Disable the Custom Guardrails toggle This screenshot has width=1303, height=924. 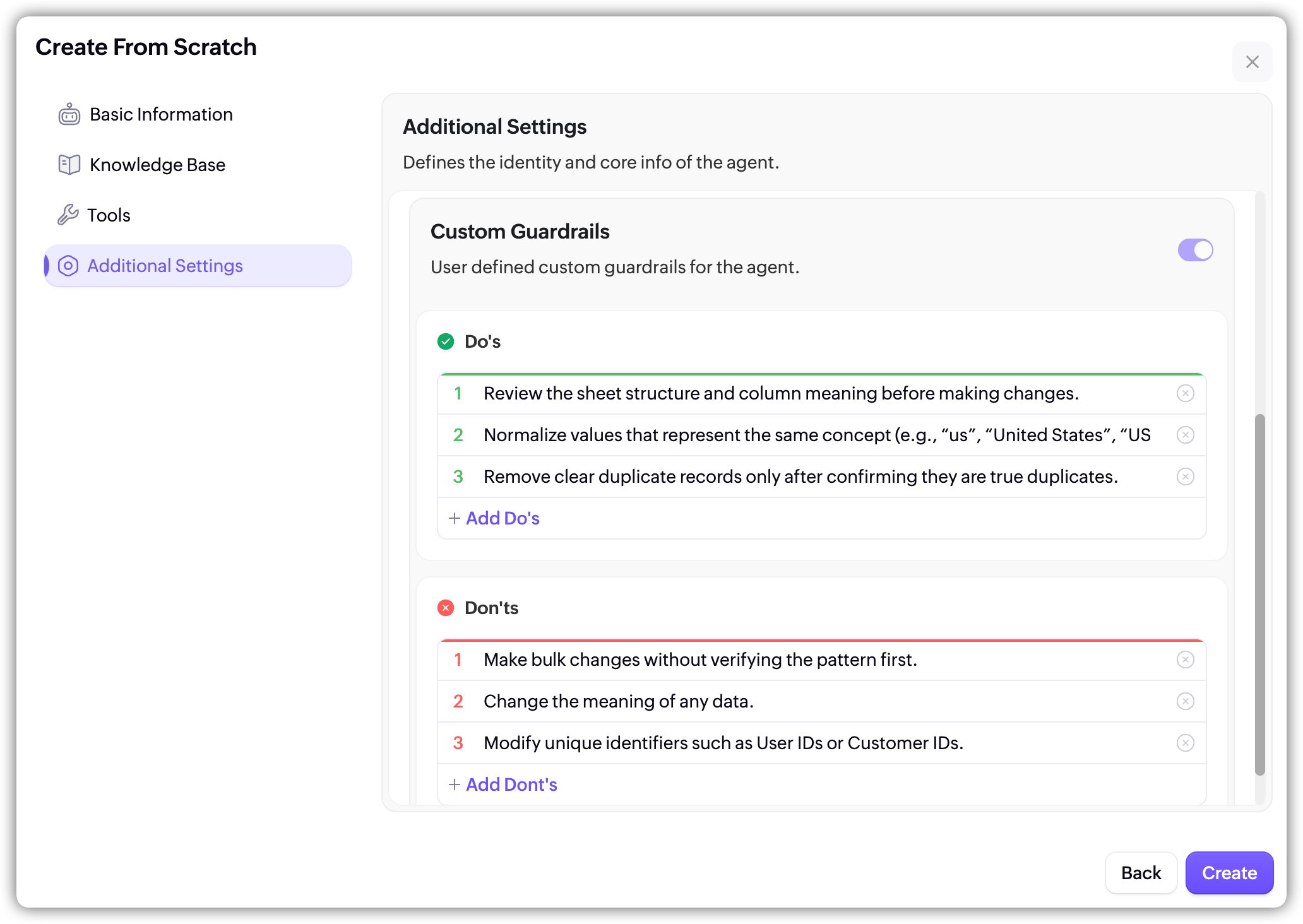1195,250
